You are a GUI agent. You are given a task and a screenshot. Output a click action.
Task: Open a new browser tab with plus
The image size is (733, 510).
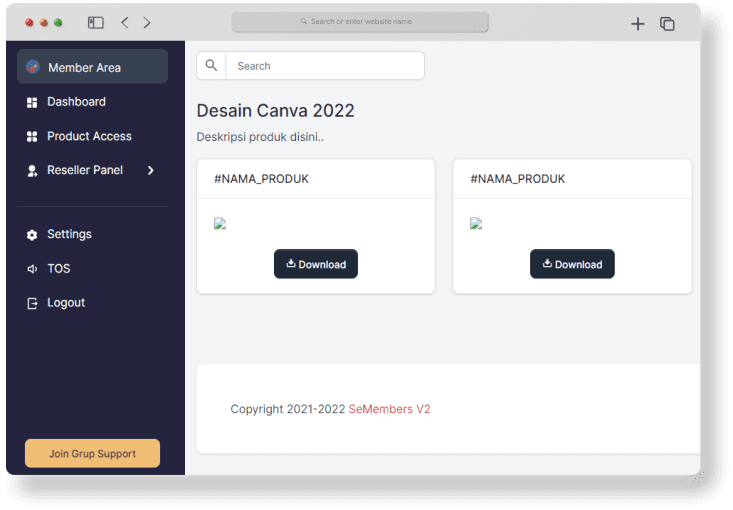pyautogui.click(x=637, y=24)
